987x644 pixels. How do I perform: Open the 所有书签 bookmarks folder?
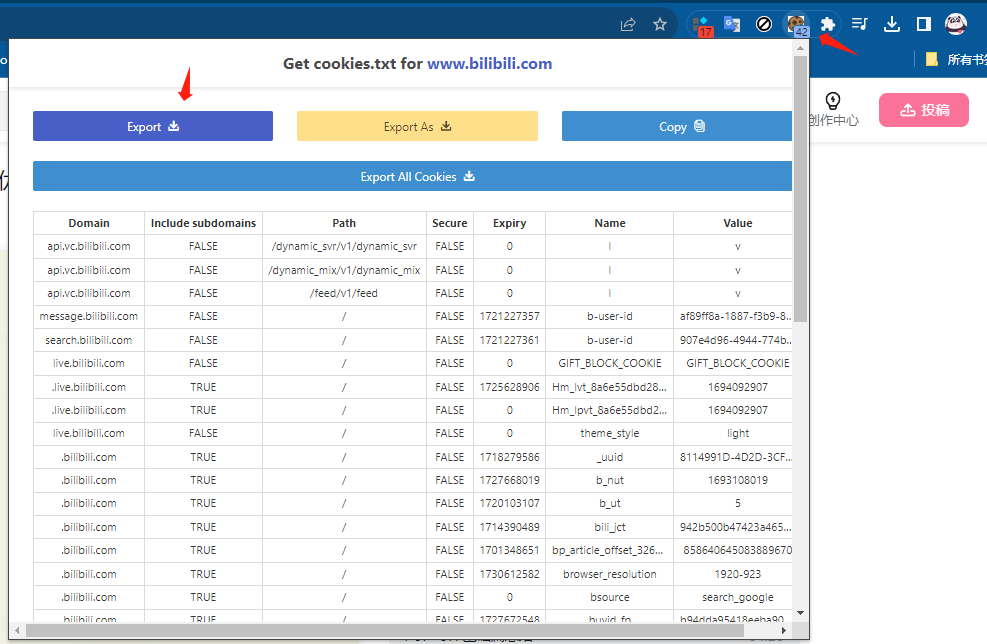[956, 59]
